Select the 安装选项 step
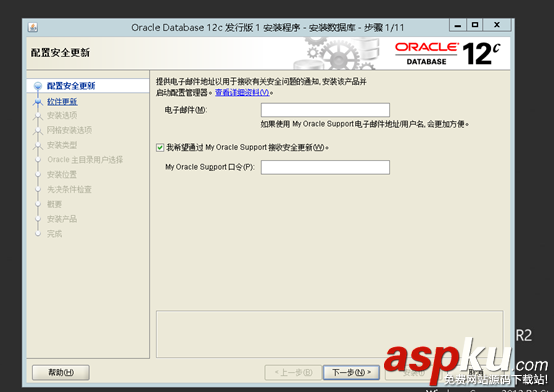 [x=62, y=115]
